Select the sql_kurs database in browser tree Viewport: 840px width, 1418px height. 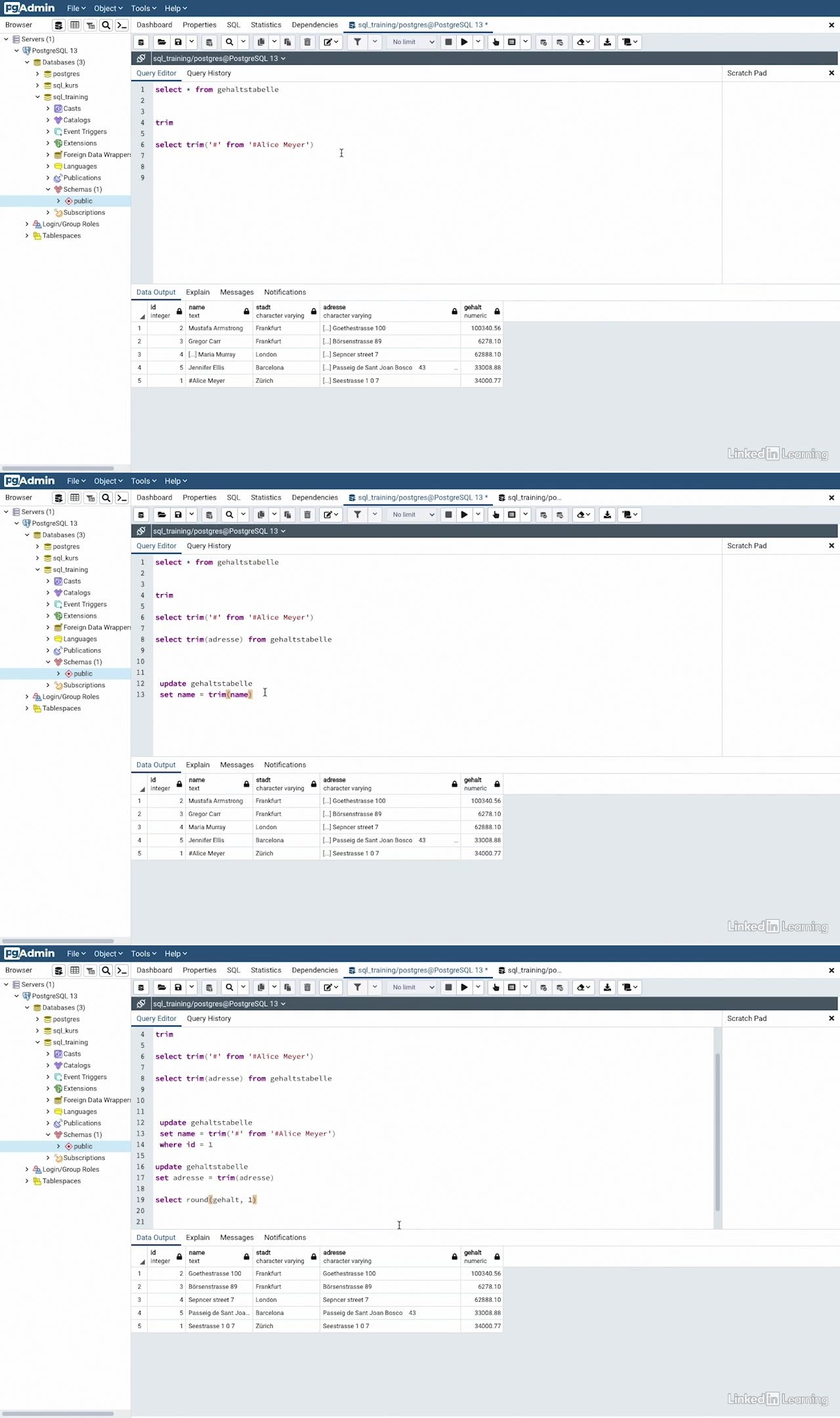(x=65, y=85)
